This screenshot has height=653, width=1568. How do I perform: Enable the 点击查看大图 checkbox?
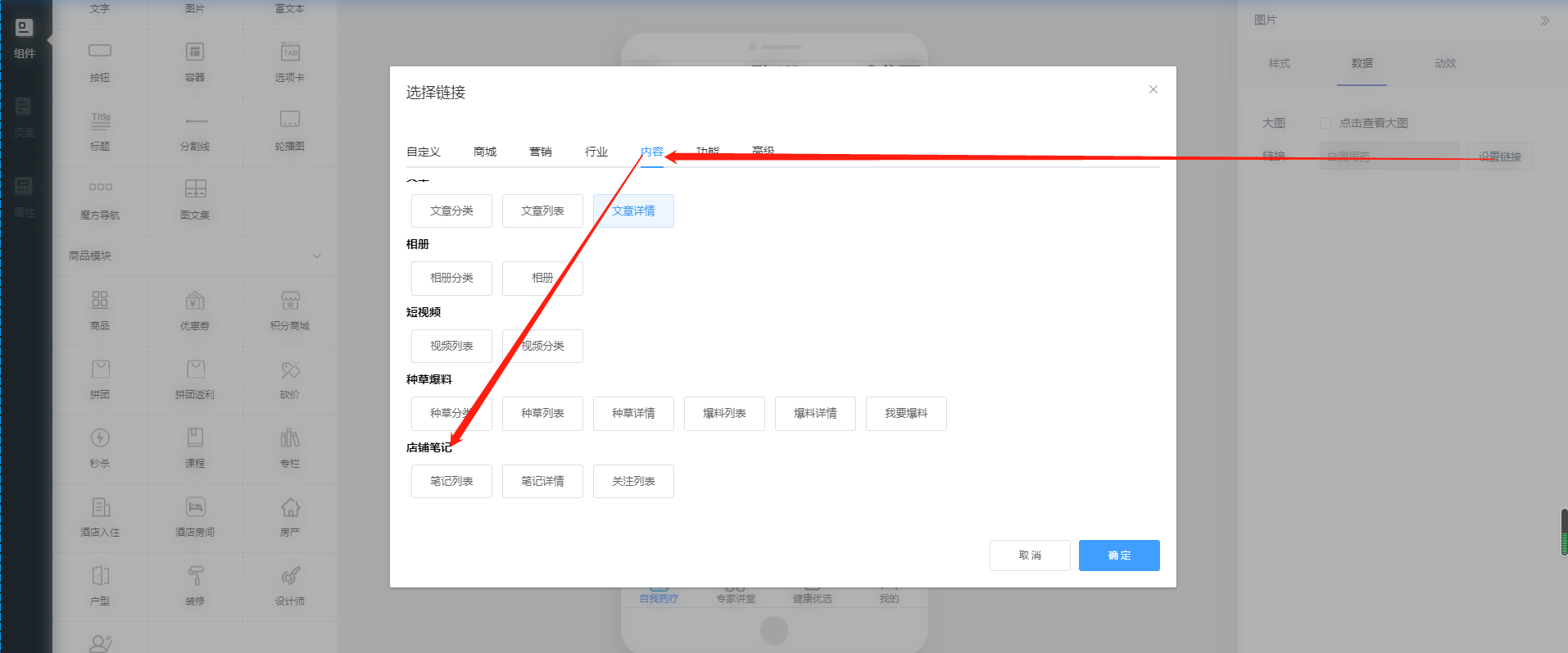[1325, 123]
